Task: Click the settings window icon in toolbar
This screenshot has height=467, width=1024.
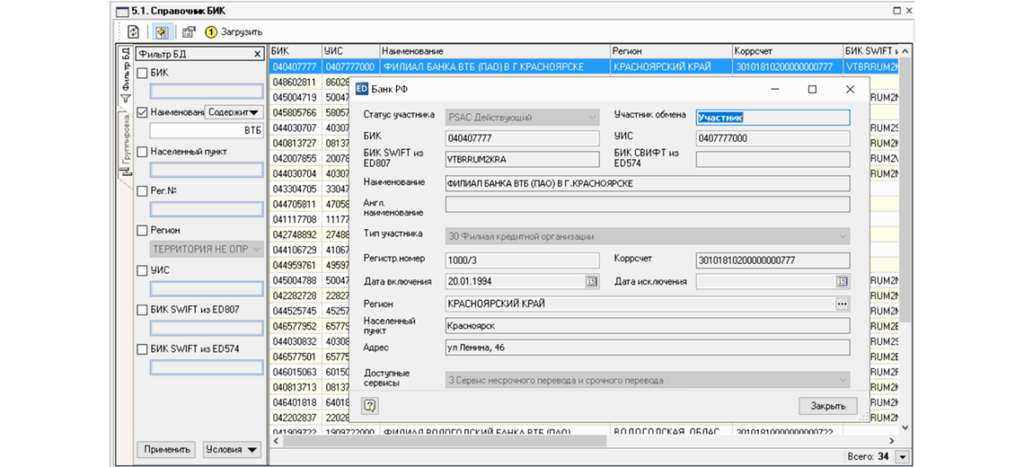Action: coord(188,32)
